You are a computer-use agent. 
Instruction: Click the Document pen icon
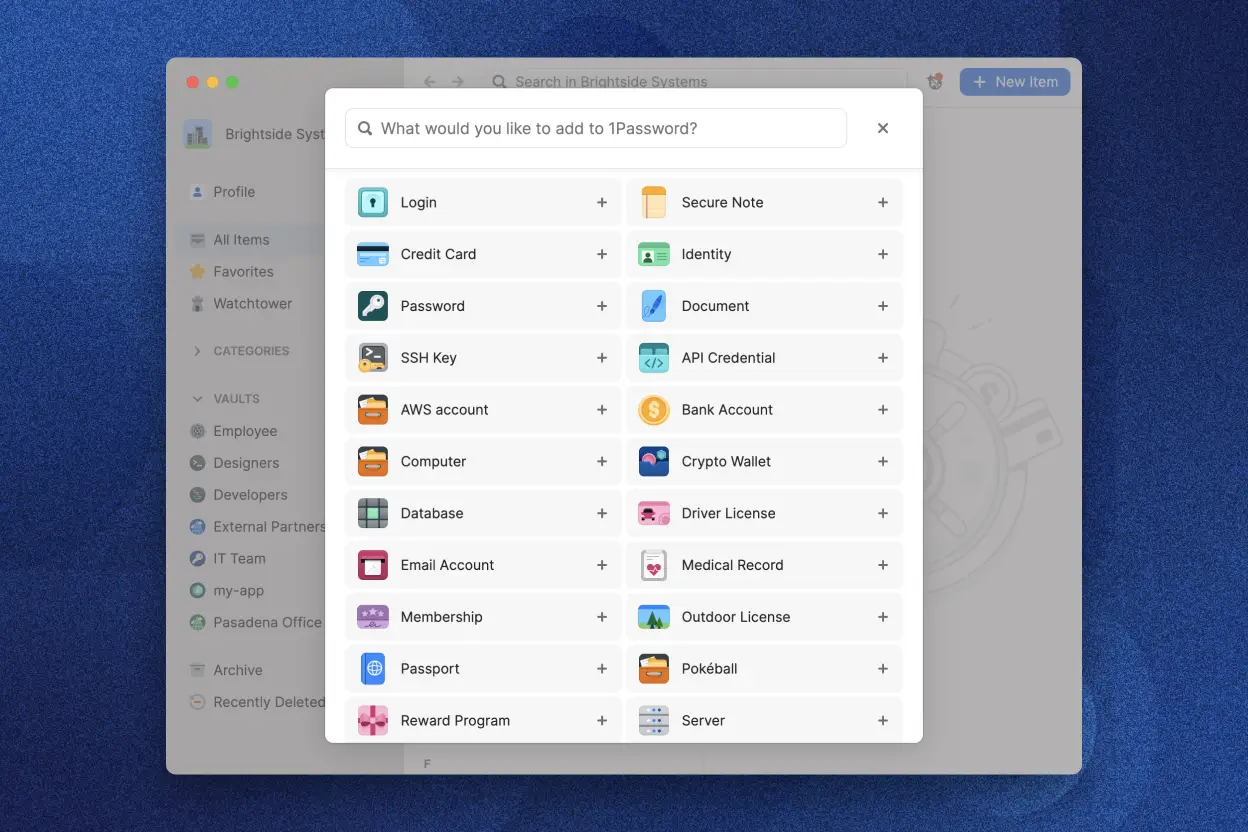(654, 306)
